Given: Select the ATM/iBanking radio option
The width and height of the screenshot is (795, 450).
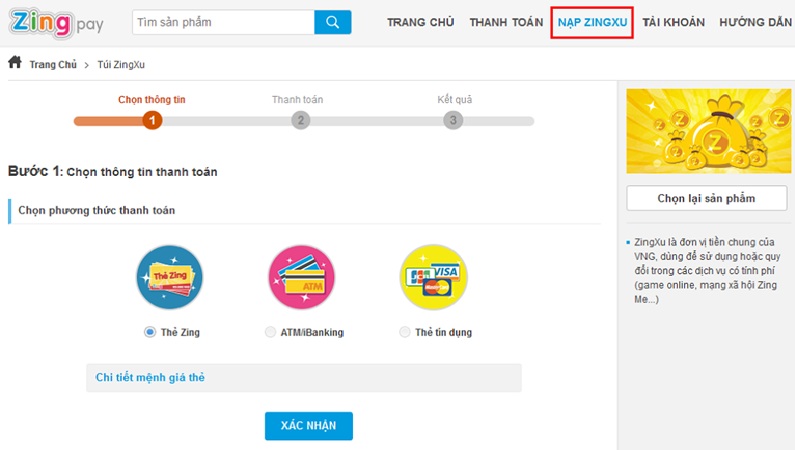Looking at the screenshot, I should (271, 332).
